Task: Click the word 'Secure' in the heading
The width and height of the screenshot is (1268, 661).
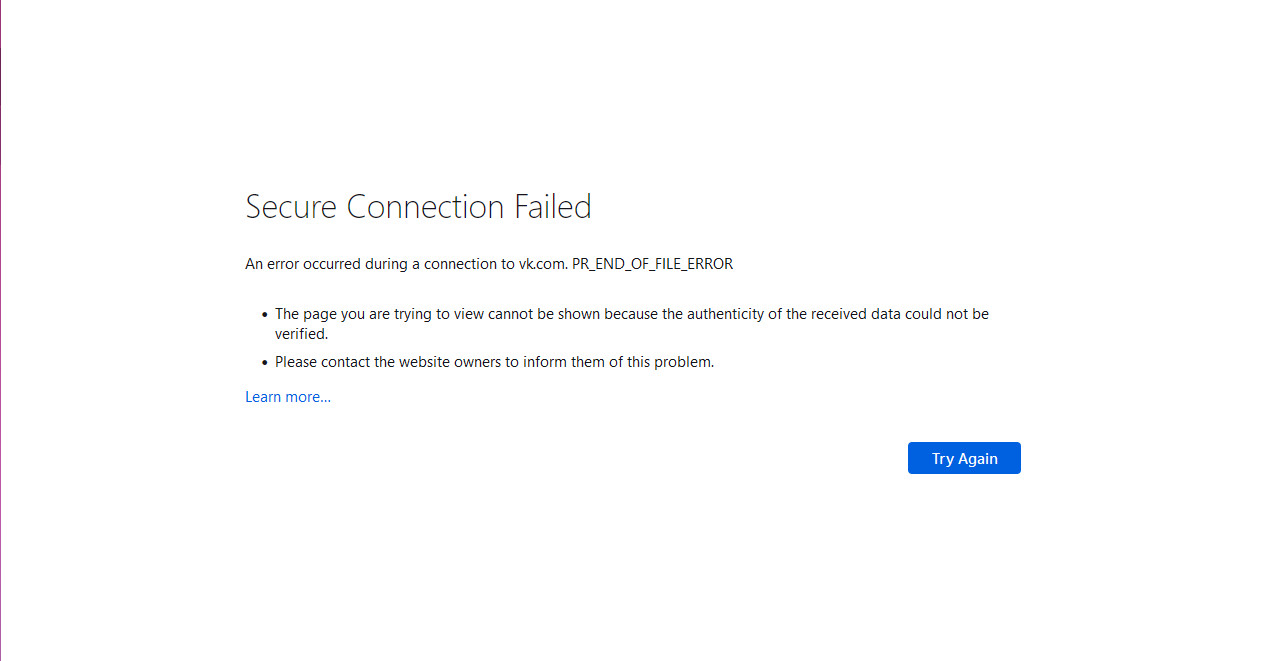Action: pyautogui.click(x=291, y=207)
